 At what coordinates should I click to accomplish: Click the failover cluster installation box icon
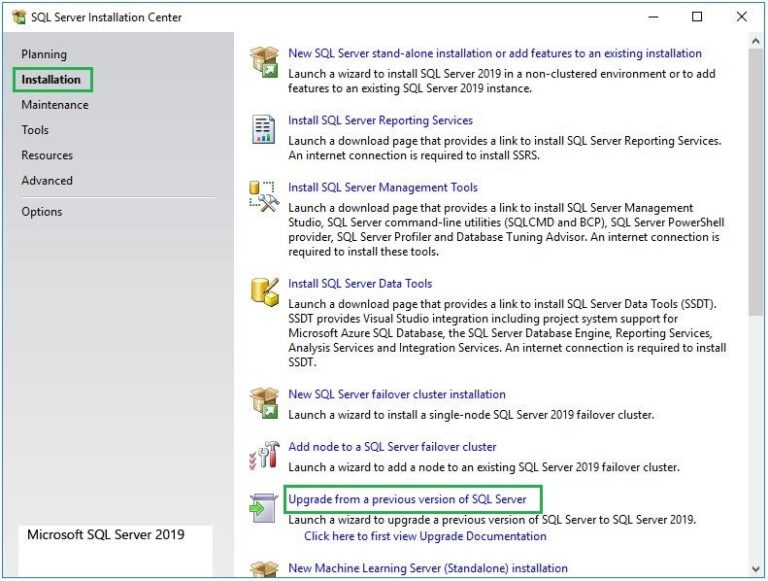click(264, 403)
